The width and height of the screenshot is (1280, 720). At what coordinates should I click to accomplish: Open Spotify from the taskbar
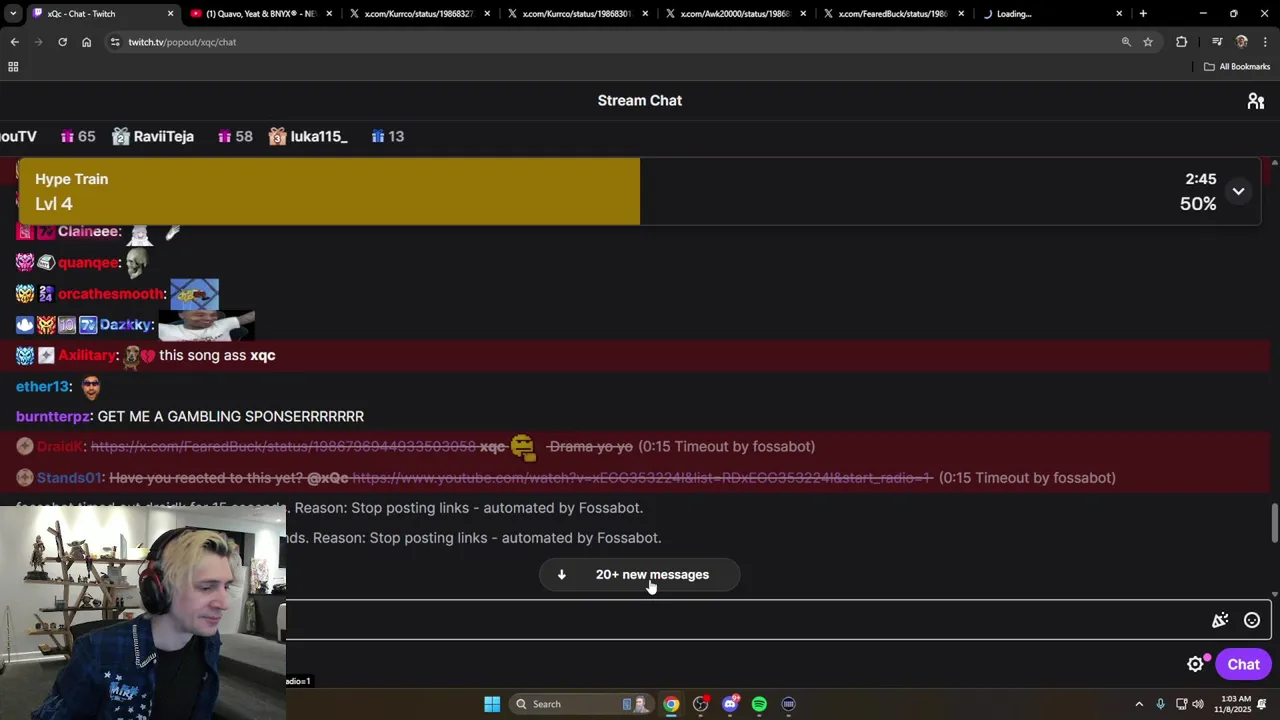pyautogui.click(x=759, y=704)
